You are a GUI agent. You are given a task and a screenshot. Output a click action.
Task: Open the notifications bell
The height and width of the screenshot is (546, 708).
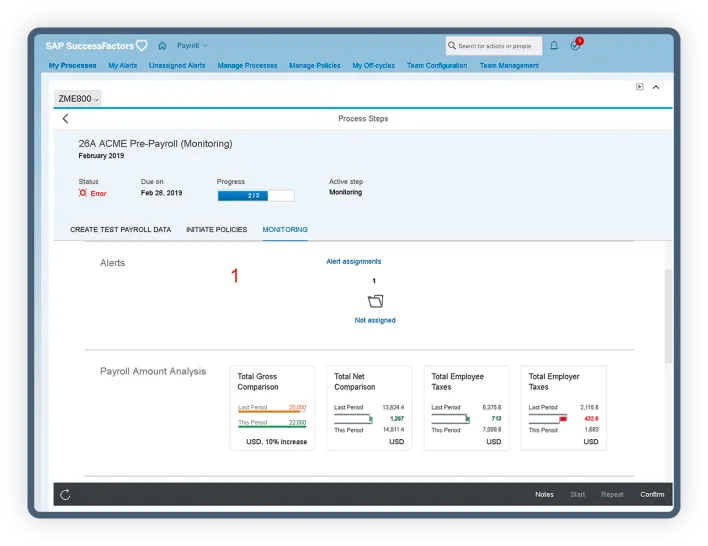pyautogui.click(x=554, y=46)
